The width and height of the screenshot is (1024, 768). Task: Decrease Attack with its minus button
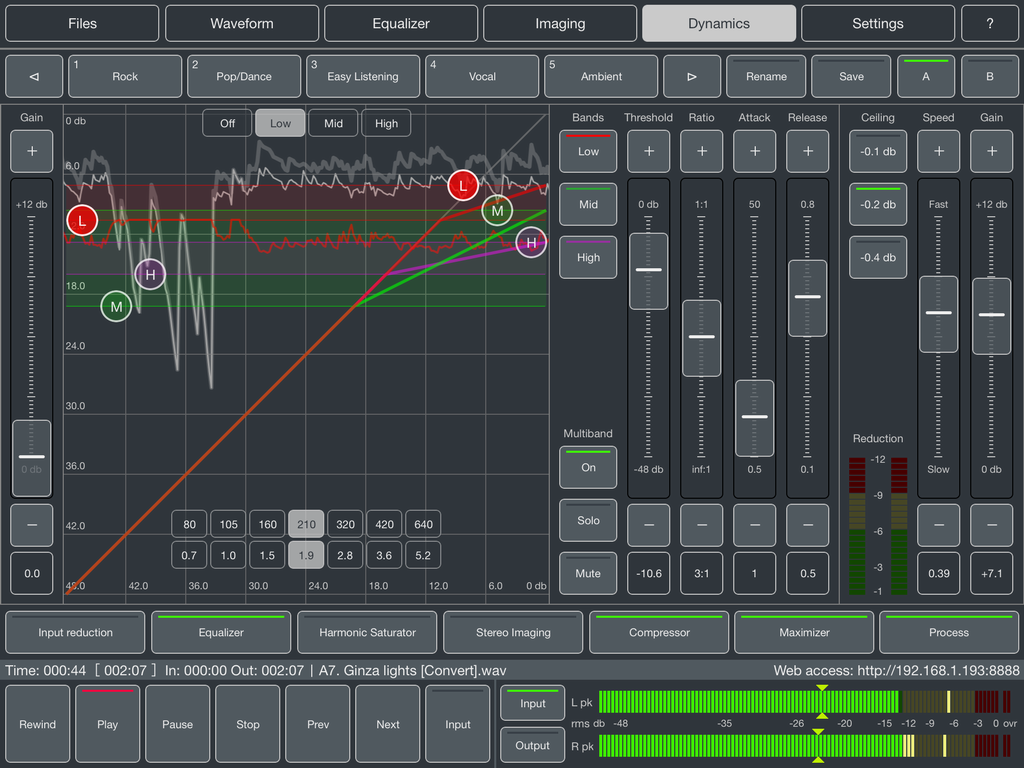754,524
